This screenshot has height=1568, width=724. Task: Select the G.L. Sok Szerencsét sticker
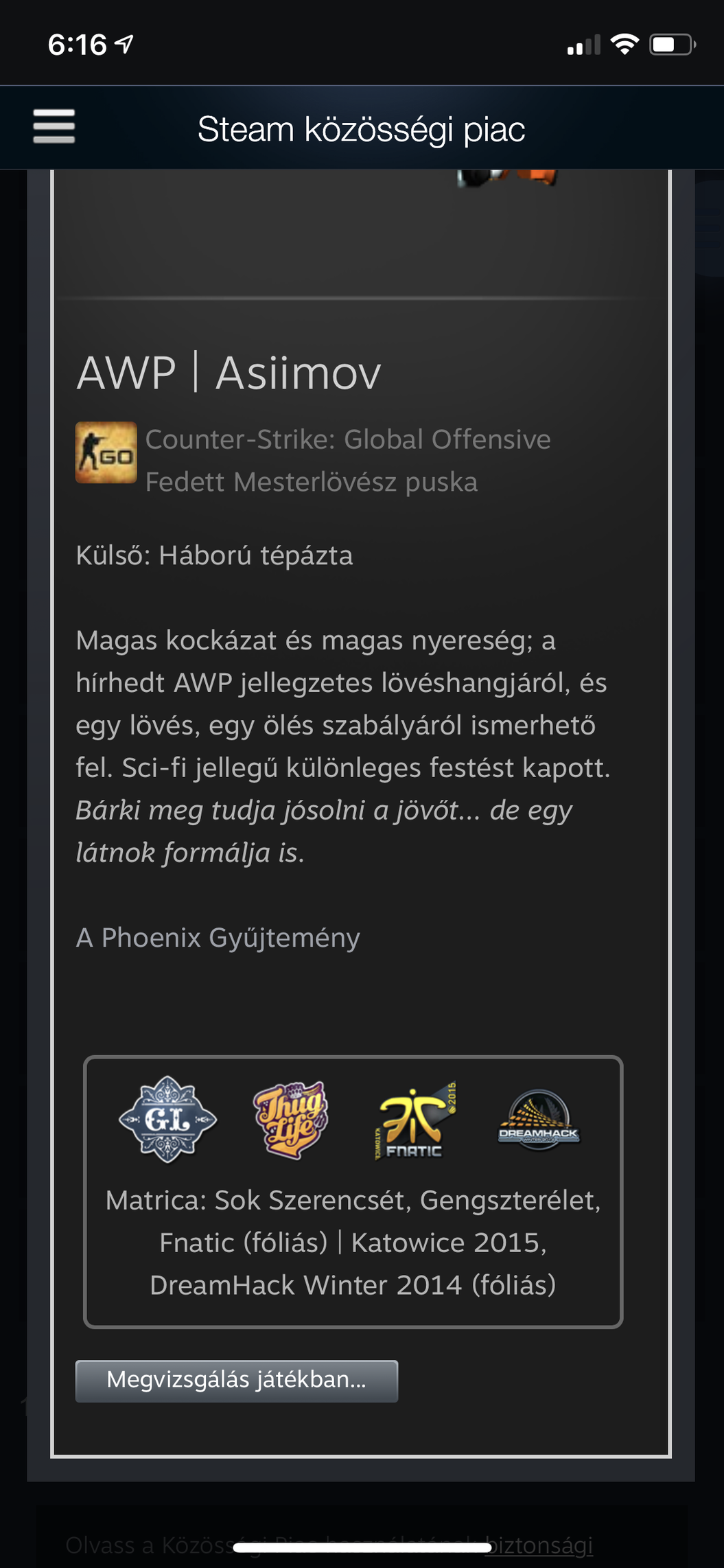point(168,1120)
